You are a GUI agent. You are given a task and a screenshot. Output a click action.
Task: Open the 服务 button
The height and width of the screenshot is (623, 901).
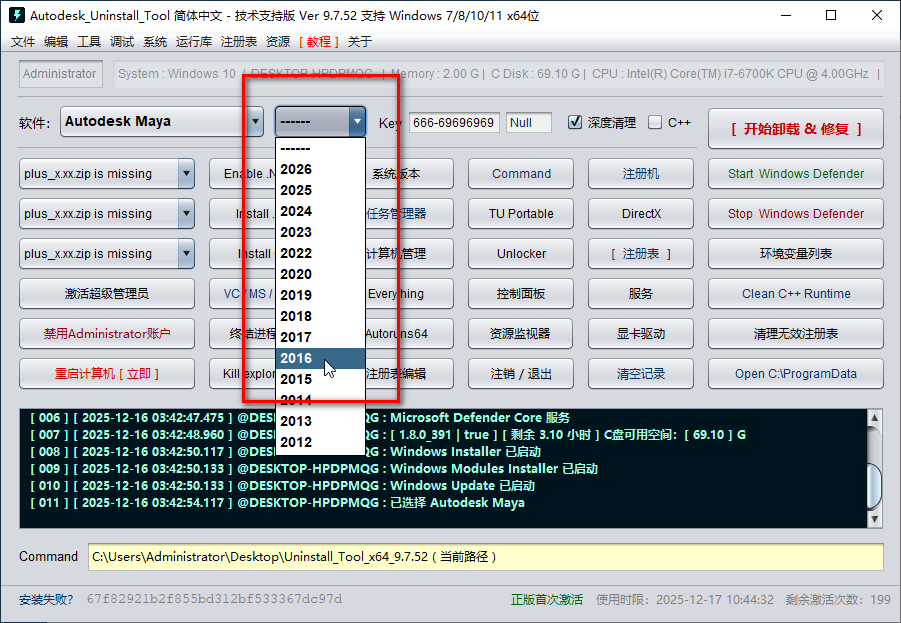click(x=641, y=294)
